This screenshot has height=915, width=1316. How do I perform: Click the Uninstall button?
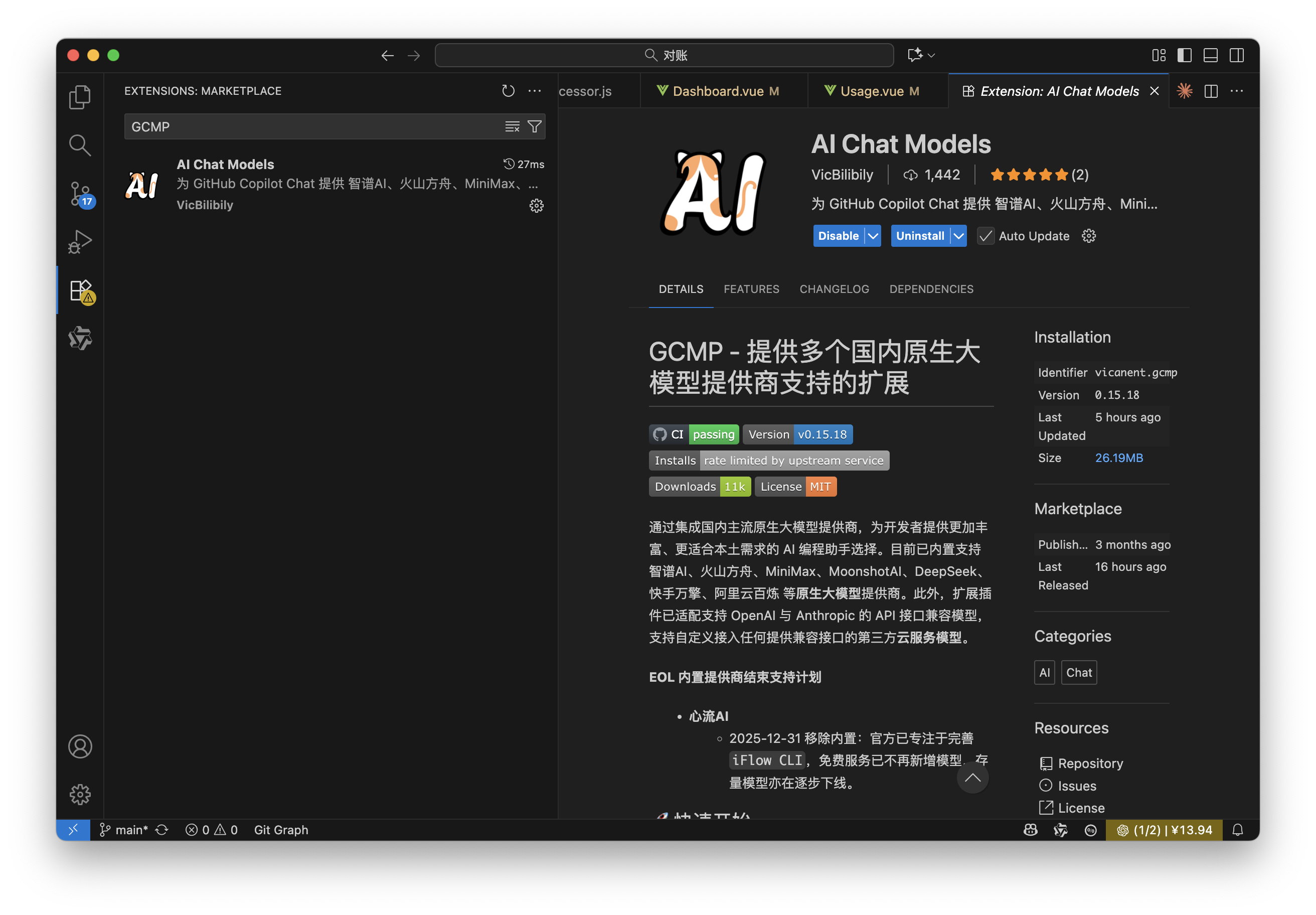(x=919, y=236)
